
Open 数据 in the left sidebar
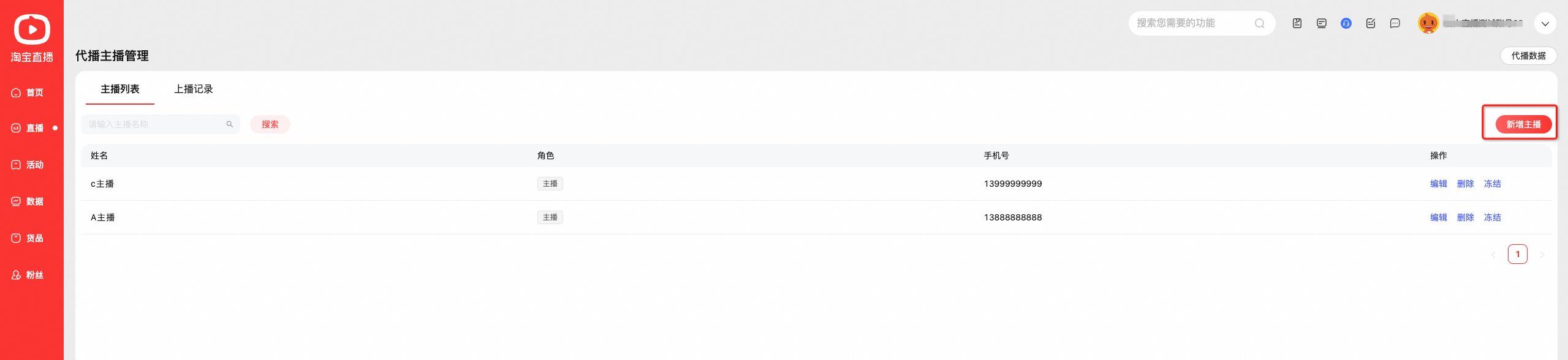click(28, 201)
